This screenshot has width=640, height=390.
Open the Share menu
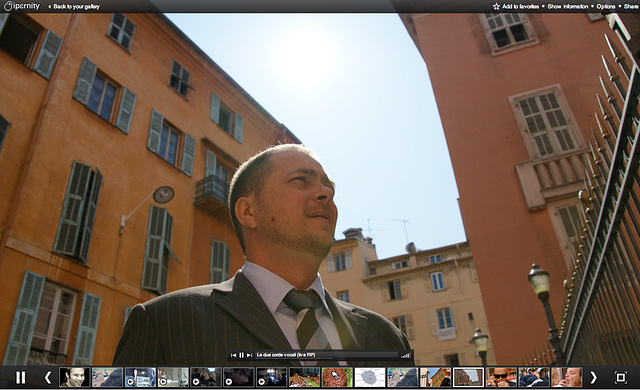point(631,7)
